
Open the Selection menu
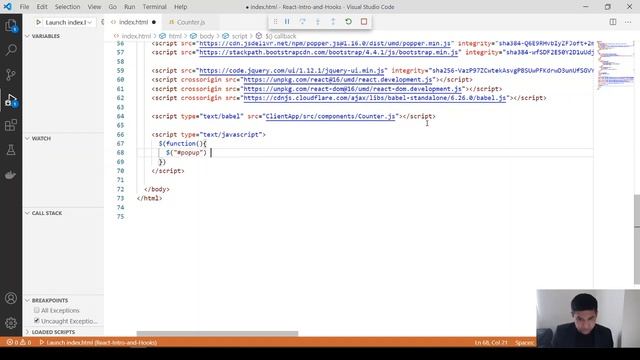coord(67,7)
